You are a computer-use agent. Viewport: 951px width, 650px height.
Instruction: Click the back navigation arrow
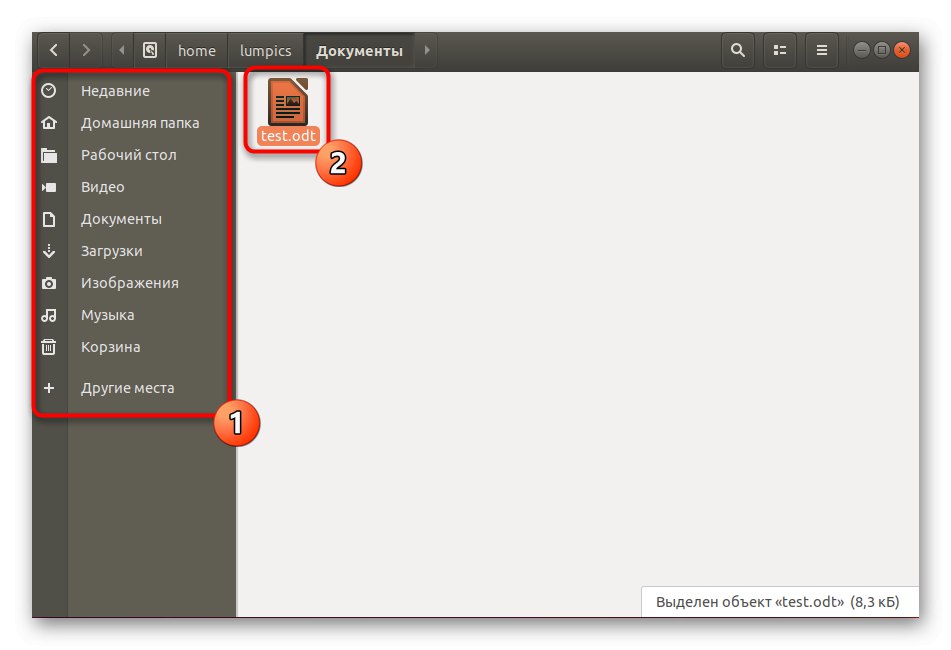(53, 50)
